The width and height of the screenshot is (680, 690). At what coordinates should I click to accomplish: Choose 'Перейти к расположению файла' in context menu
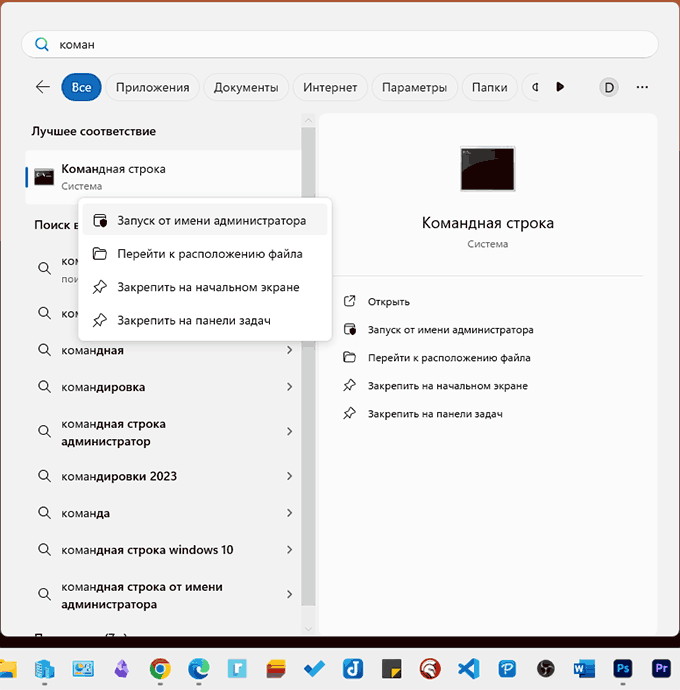click(x=205, y=254)
